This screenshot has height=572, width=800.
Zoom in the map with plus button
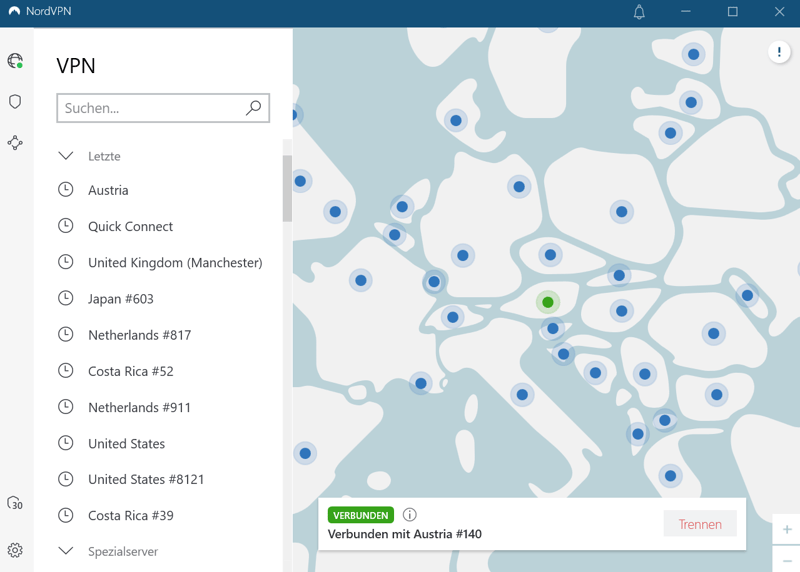(x=787, y=529)
